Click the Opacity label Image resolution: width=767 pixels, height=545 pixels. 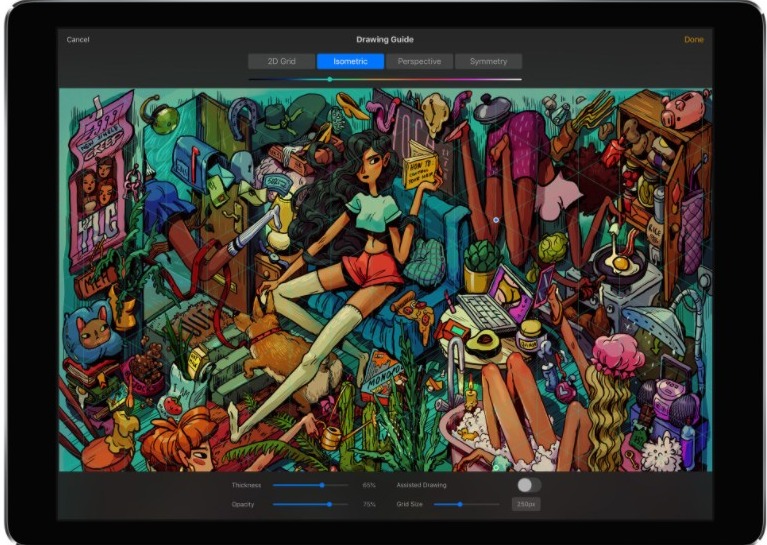click(243, 504)
